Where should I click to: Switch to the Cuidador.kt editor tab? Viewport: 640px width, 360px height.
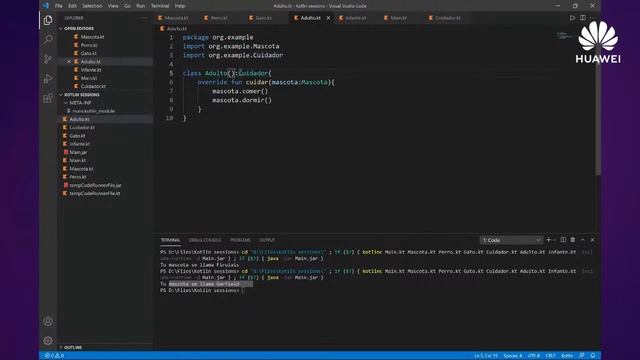click(x=447, y=18)
